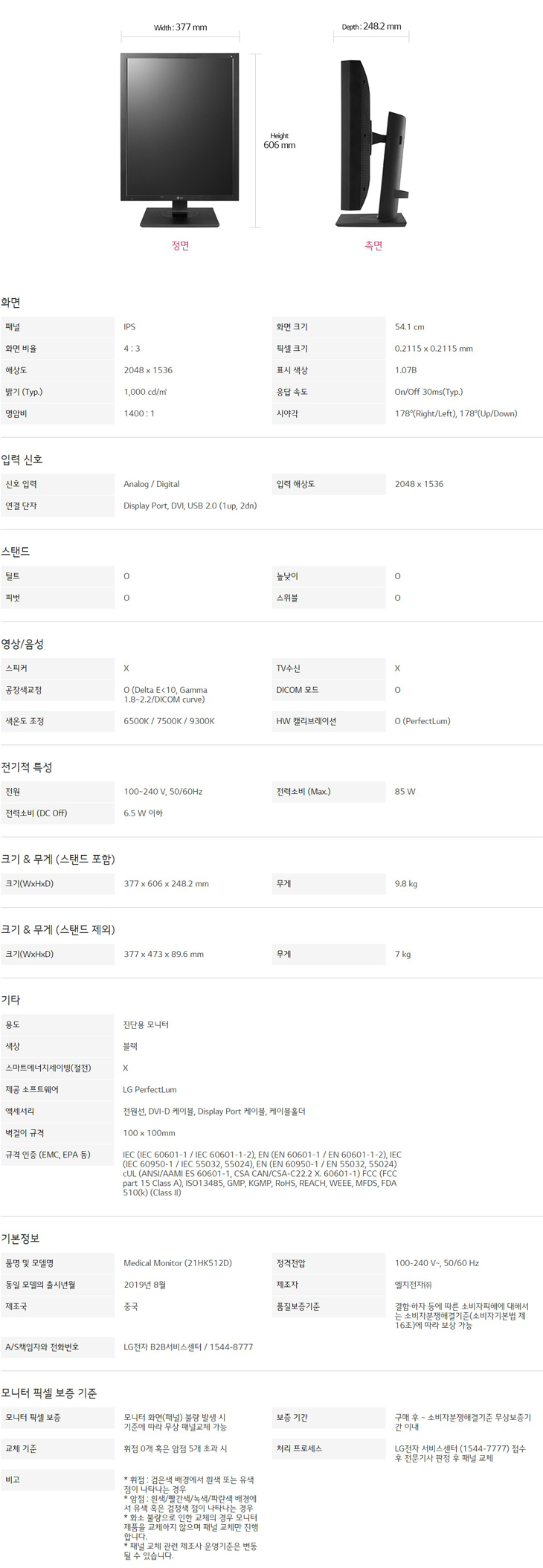Click the side view monitor image
Viewport: 543px width, 1568px height.
click(373, 142)
